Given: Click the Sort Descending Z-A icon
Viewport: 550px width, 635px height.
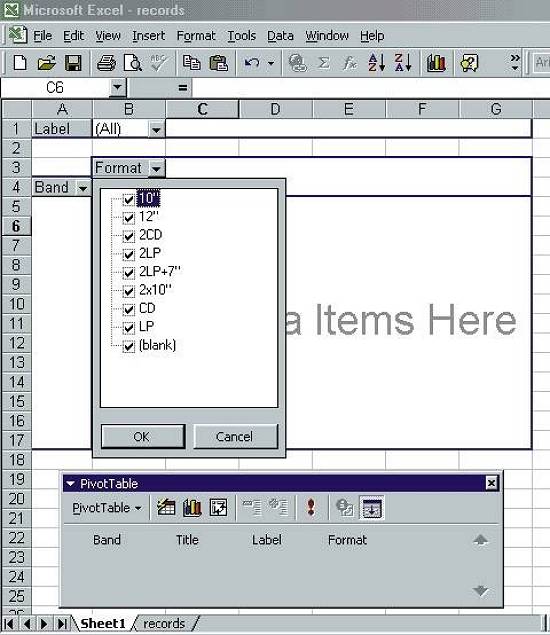Looking at the screenshot, I should pos(403,63).
